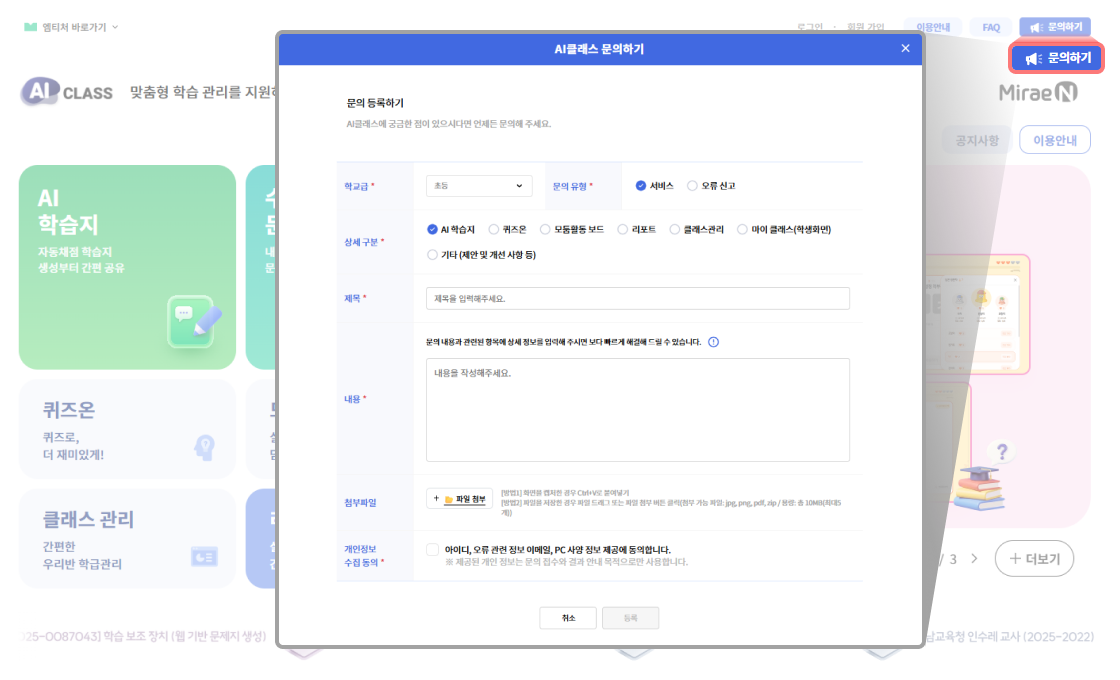Click the 클래스 관리 card icon
Screen dimensions: 1120x680
pos(204,556)
